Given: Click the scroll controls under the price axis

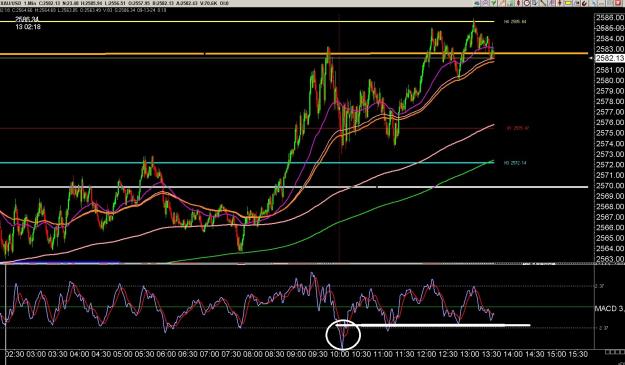Looking at the screenshot, I should [614, 352].
